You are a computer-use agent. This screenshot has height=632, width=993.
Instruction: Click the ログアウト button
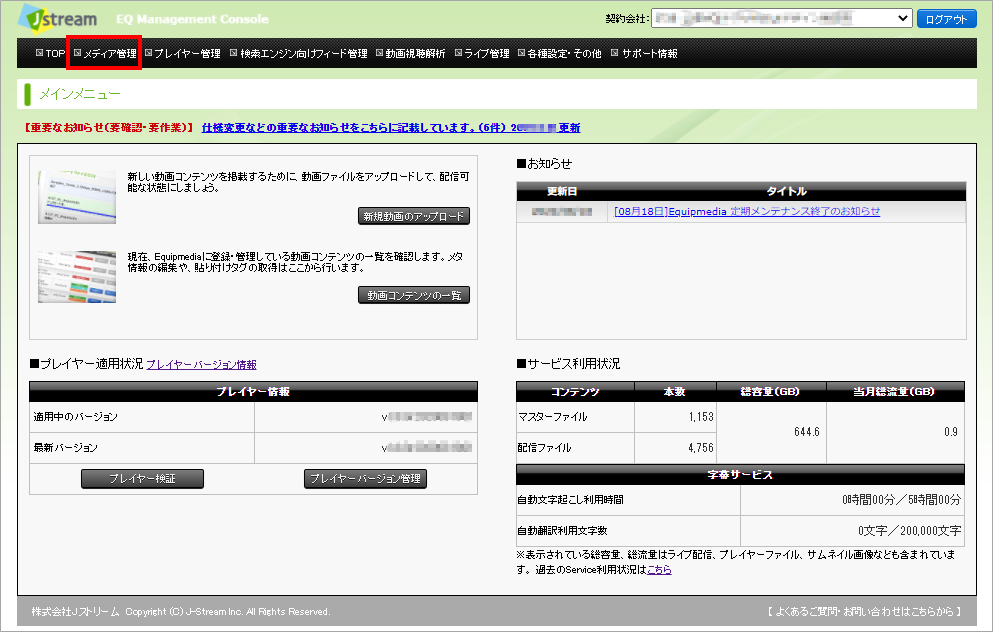pyautogui.click(x=946, y=19)
